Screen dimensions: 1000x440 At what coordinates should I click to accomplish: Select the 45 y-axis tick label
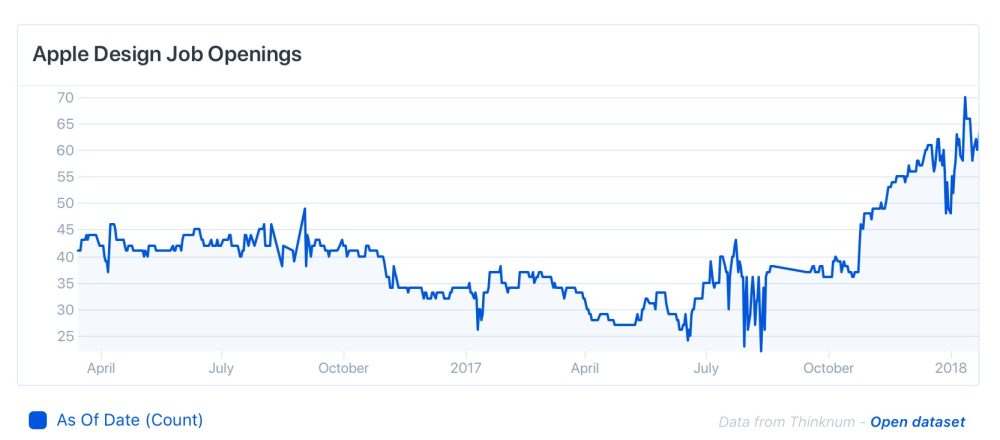click(x=67, y=230)
